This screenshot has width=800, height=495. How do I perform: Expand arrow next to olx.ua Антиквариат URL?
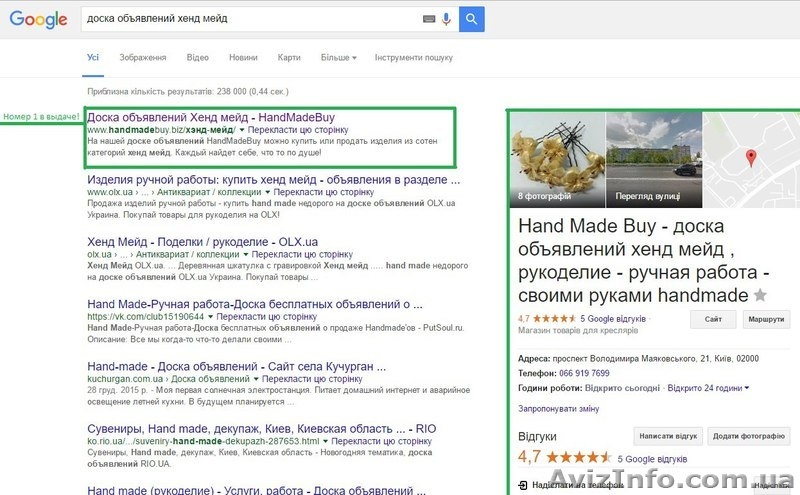[x=246, y=255]
